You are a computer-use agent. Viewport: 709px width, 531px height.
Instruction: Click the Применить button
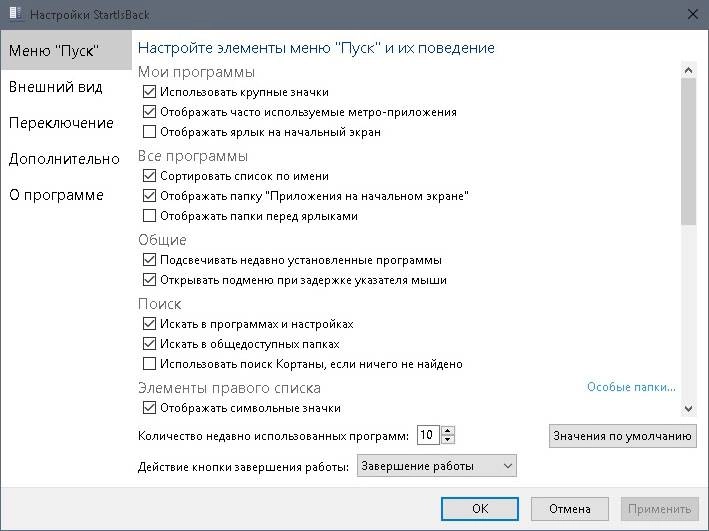pyautogui.click(x=659, y=509)
